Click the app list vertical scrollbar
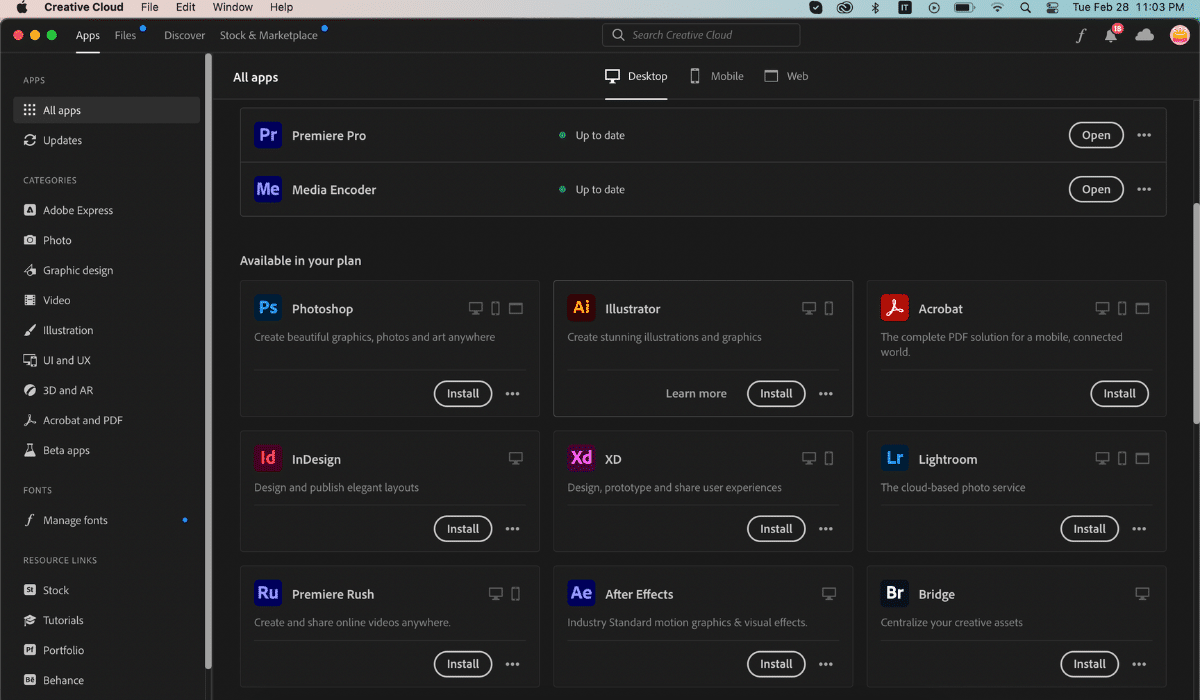Screen dimensions: 1200x700 click(x=1195, y=315)
